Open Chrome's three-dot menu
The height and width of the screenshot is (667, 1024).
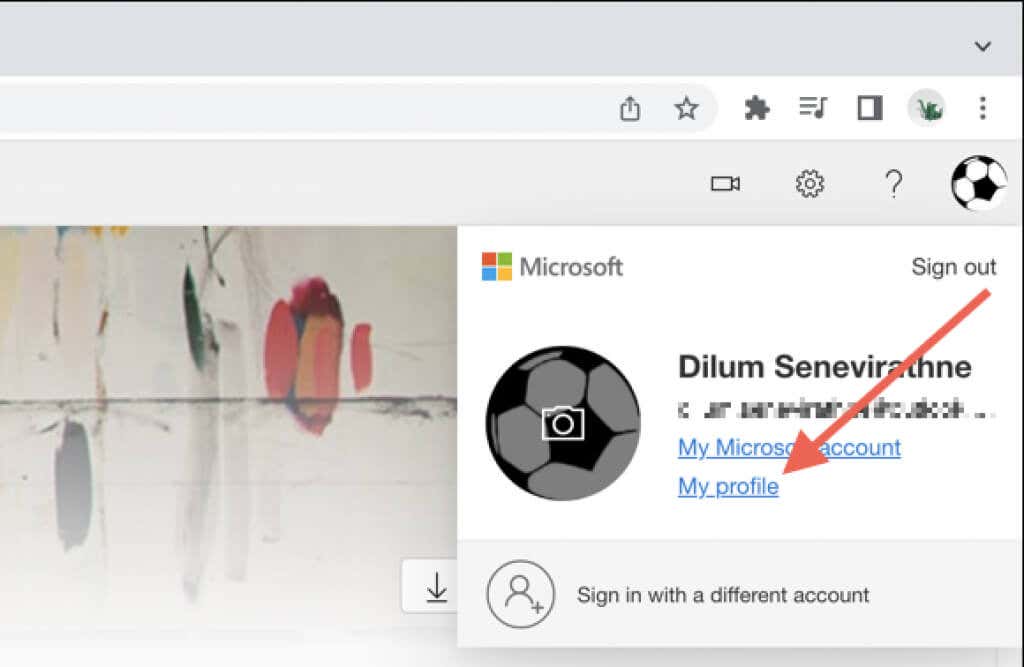pyautogui.click(x=982, y=108)
